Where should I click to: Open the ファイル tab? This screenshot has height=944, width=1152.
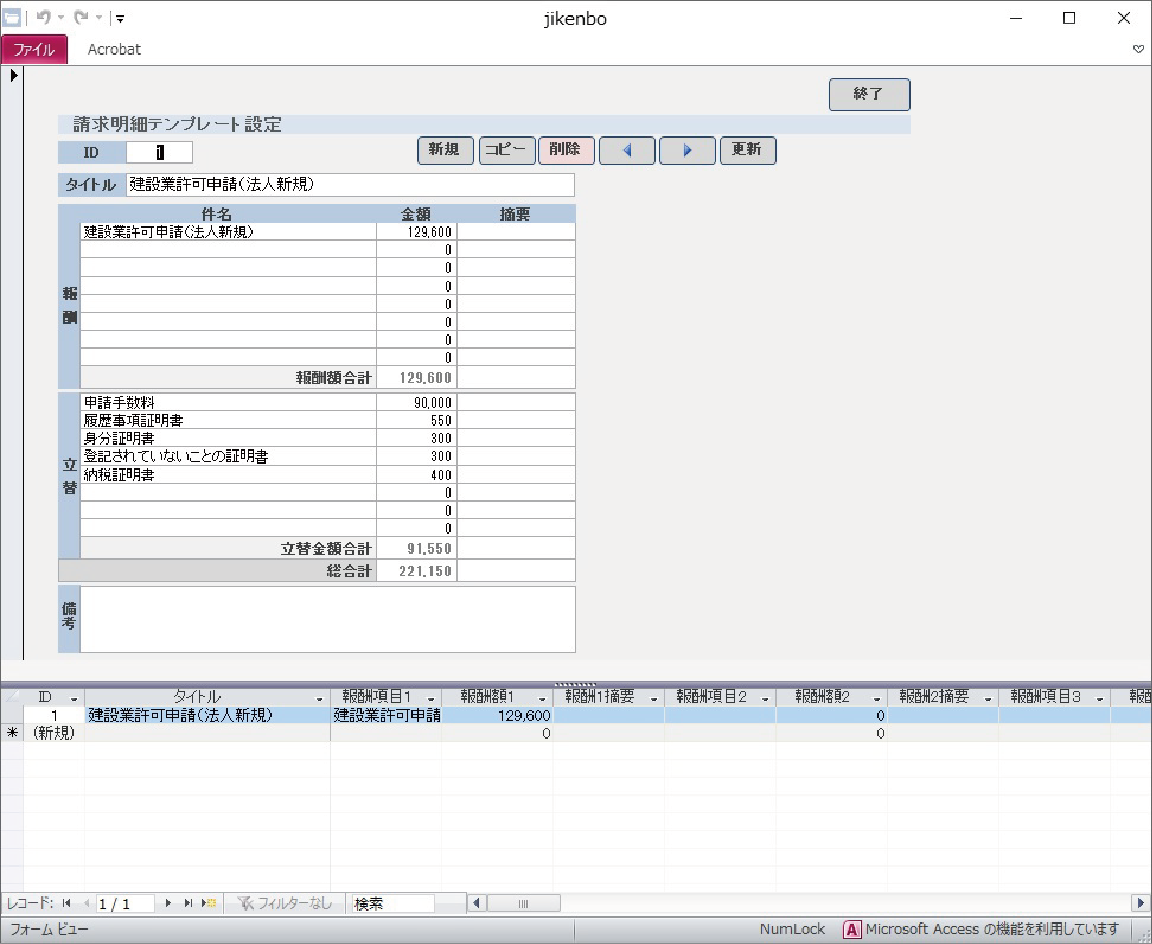pos(34,49)
